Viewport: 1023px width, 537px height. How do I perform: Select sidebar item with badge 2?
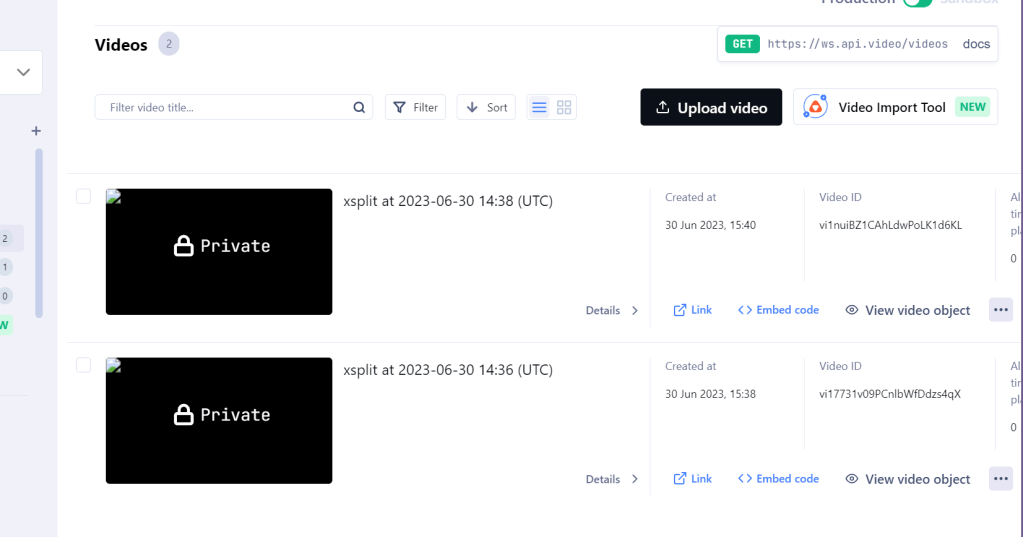pos(11,238)
